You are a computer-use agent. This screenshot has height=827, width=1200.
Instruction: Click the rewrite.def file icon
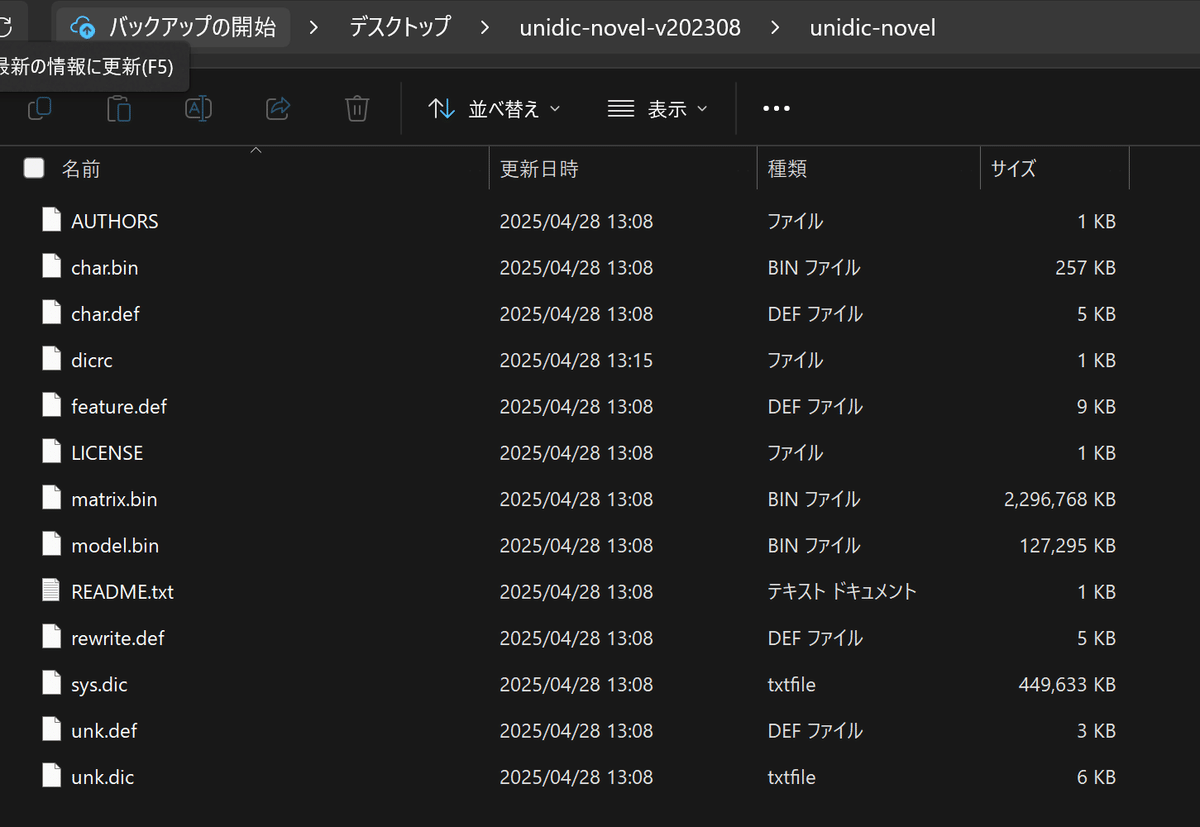coord(51,637)
